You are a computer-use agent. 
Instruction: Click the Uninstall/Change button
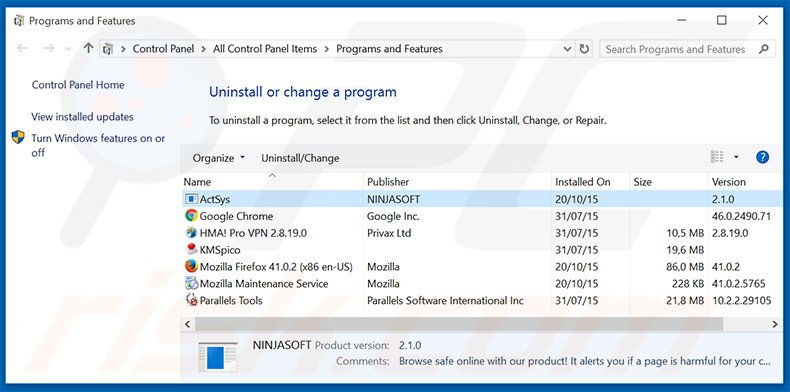(300, 158)
